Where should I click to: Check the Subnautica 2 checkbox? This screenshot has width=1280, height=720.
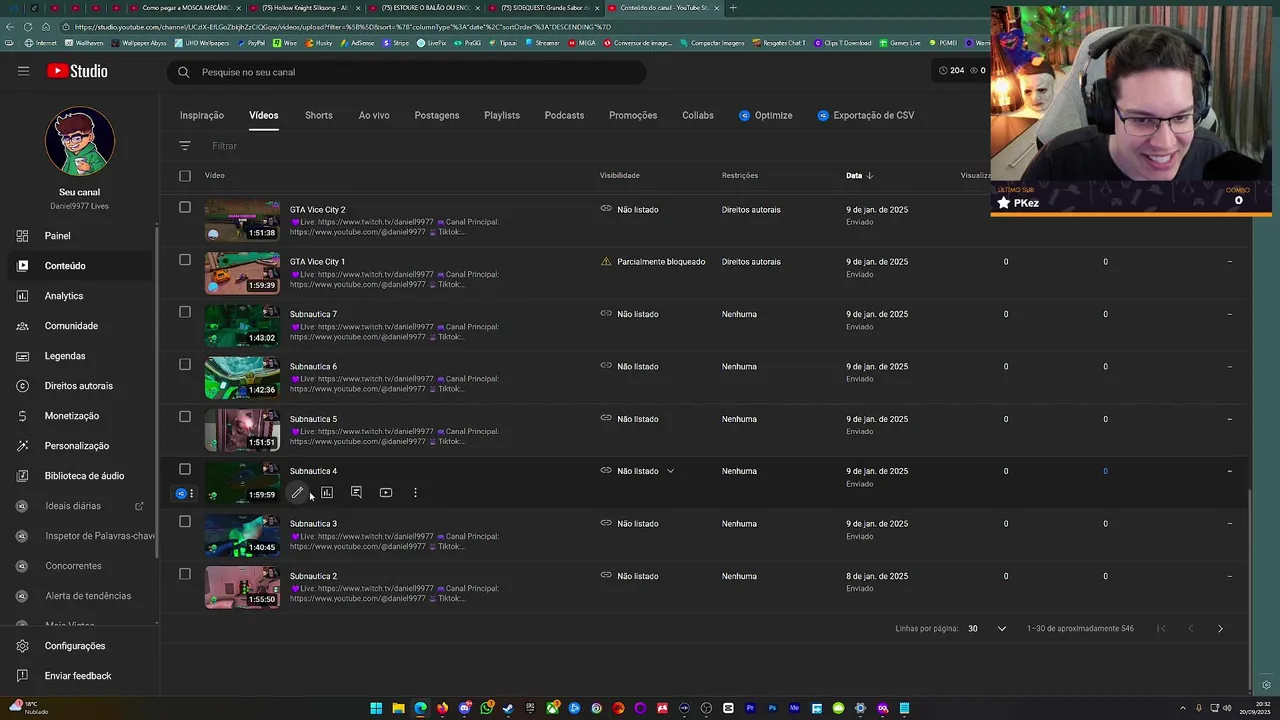(x=185, y=574)
